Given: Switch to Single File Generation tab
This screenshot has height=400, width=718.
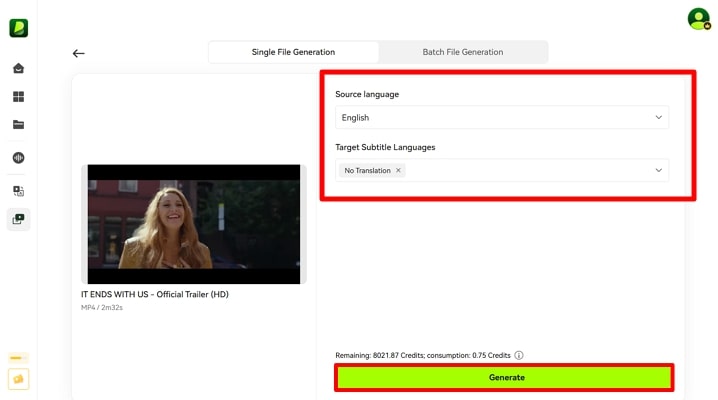Looking at the screenshot, I should [293, 52].
